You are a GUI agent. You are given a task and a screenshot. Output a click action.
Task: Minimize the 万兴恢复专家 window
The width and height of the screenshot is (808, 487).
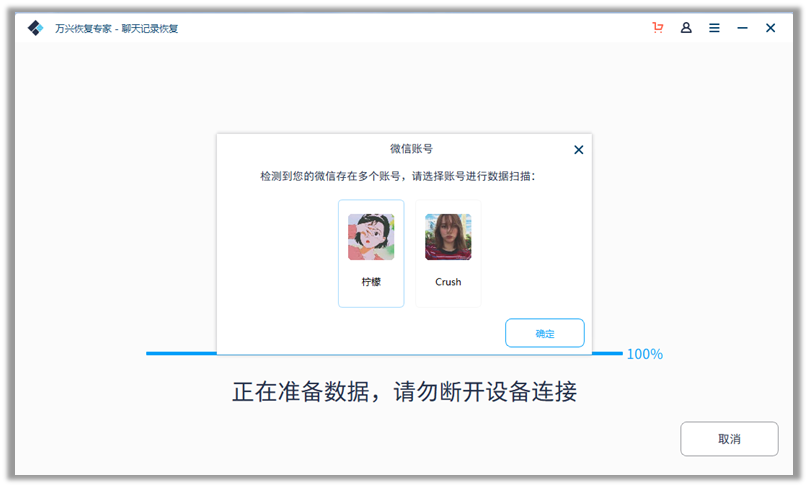[x=742, y=28]
